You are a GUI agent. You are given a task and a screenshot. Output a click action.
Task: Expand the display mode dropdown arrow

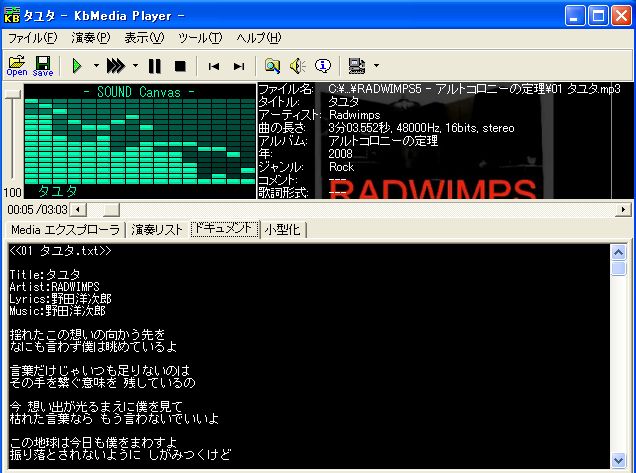pyautogui.click(x=376, y=65)
